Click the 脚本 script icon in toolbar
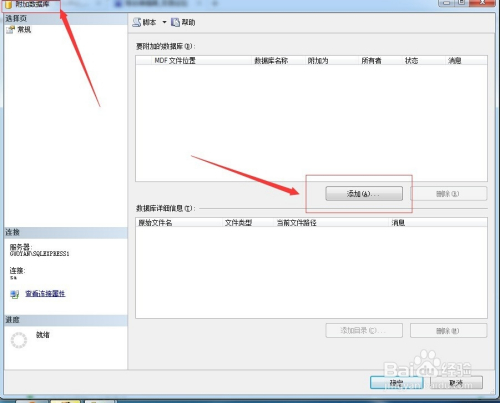Screen dimensions: 500x403 pyautogui.click(x=137, y=22)
